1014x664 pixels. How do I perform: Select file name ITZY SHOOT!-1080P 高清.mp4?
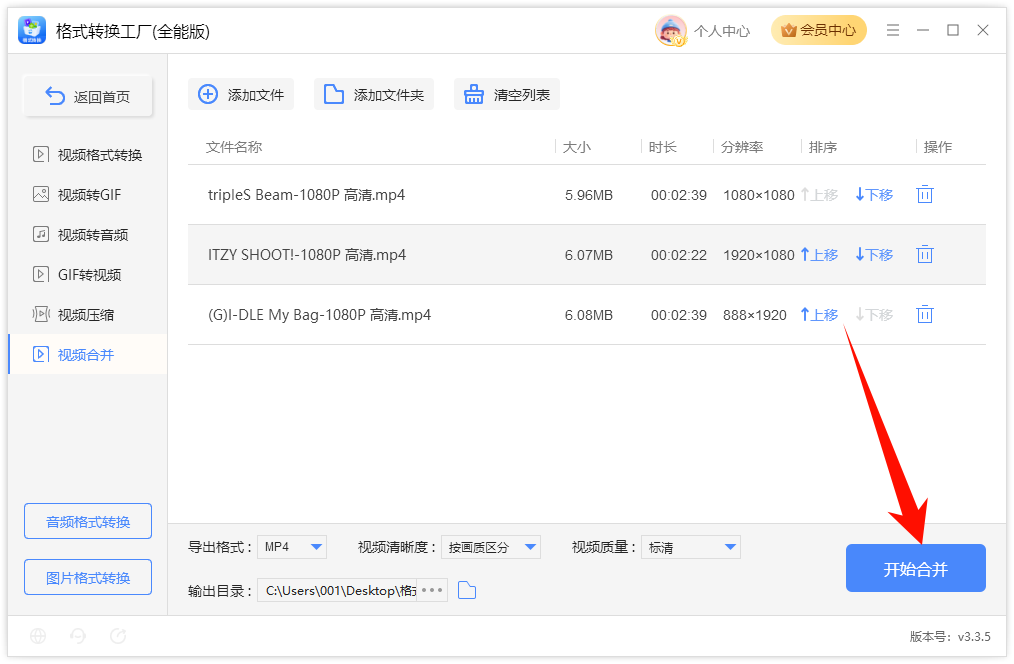point(307,255)
